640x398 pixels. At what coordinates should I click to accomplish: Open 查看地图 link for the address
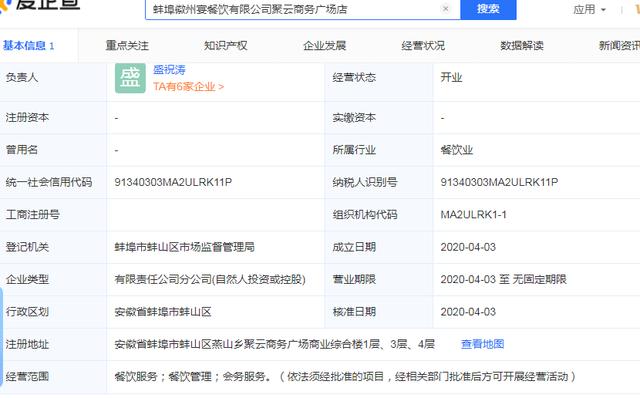click(x=482, y=344)
